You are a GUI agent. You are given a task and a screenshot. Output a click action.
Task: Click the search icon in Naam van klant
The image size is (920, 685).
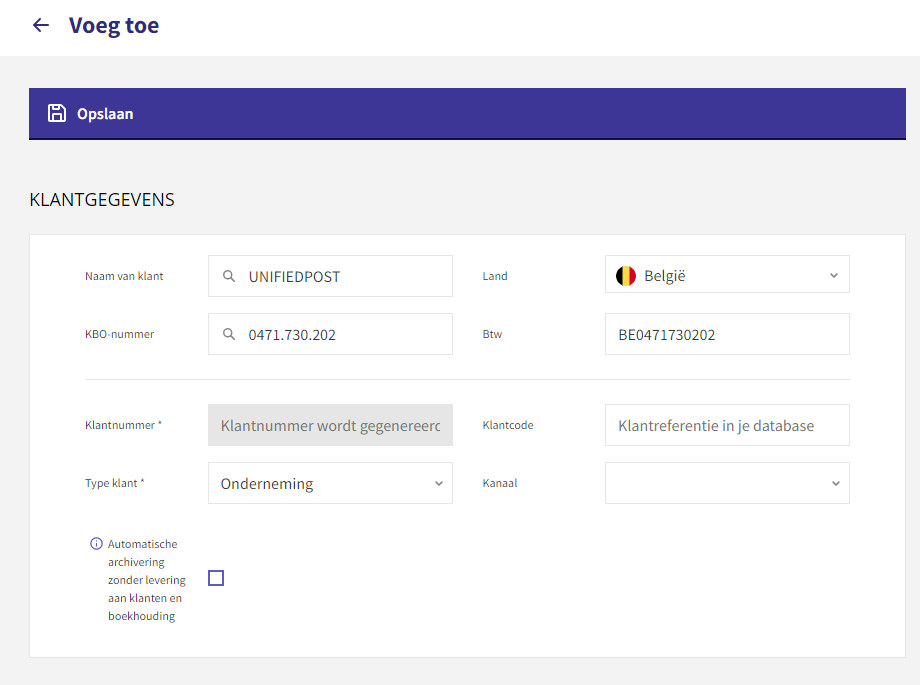point(229,276)
